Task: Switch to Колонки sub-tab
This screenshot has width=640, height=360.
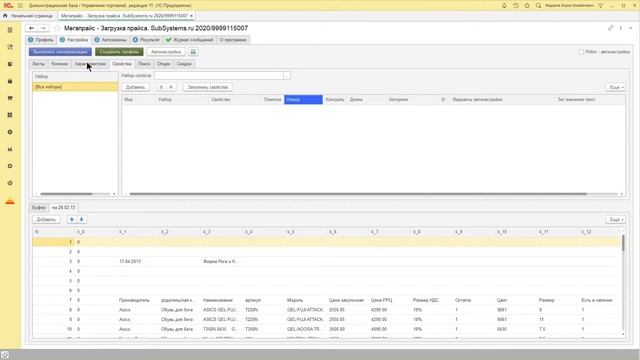Action: point(60,64)
